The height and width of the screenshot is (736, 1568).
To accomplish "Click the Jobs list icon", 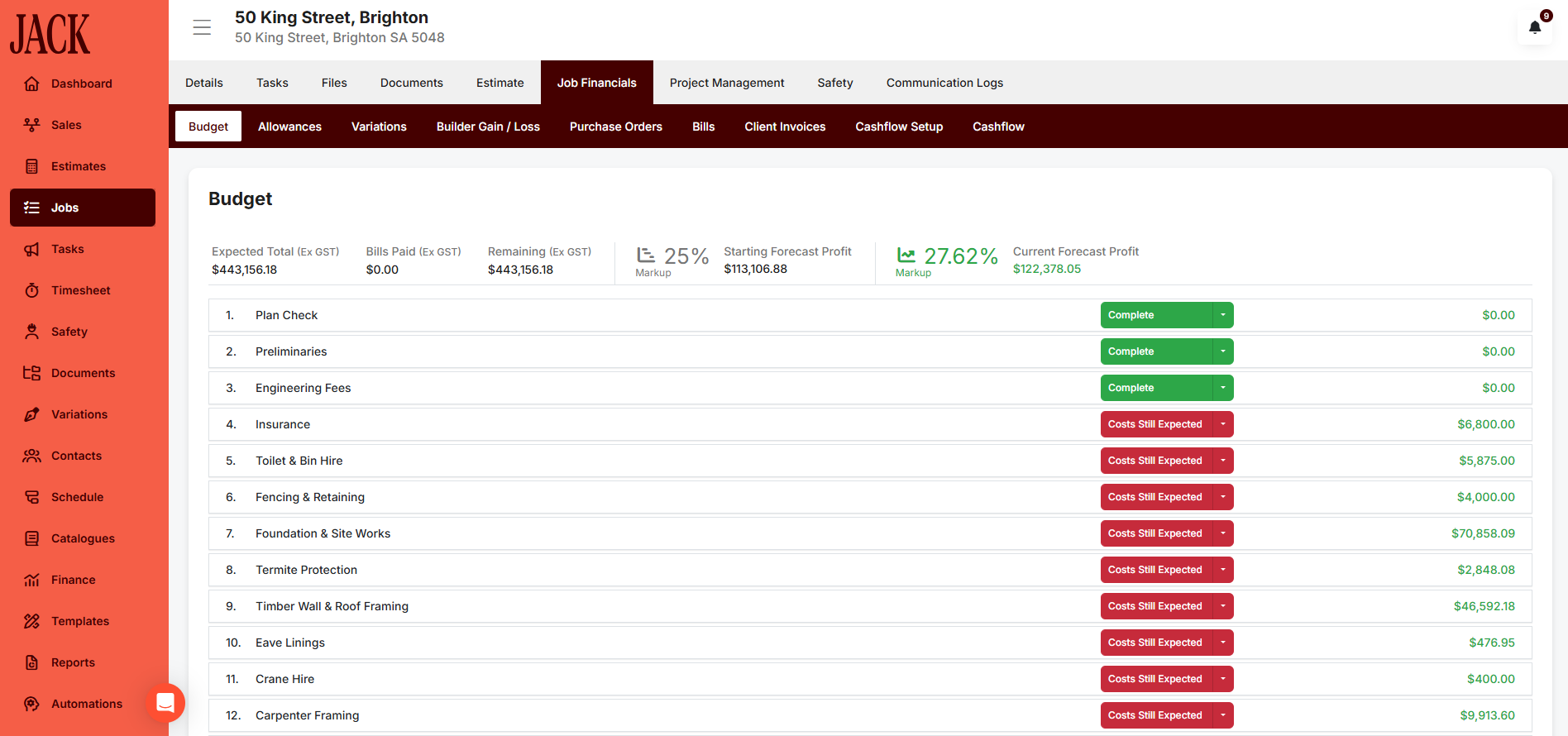I will (x=31, y=208).
